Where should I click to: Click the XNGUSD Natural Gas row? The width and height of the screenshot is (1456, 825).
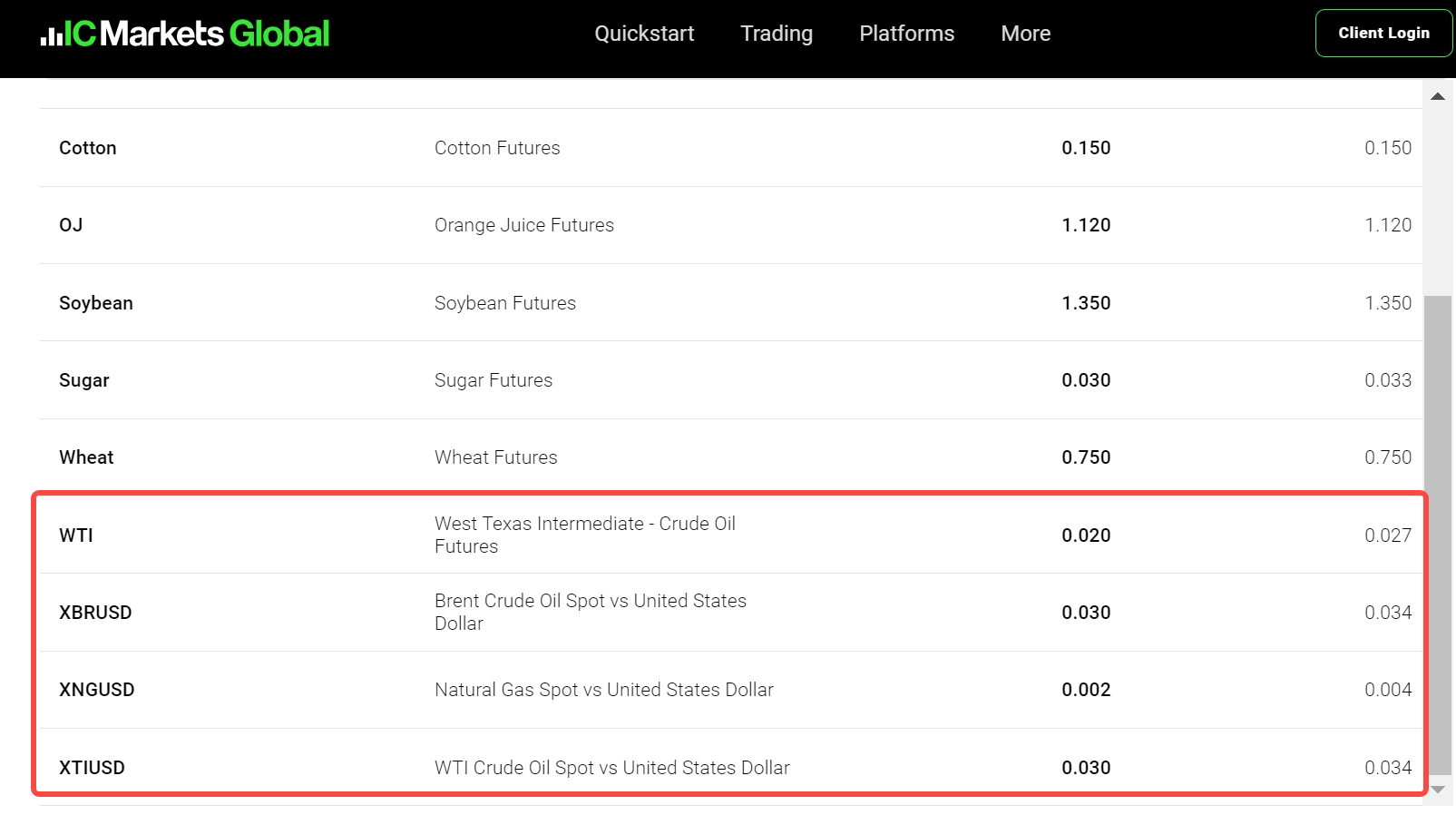(731, 690)
